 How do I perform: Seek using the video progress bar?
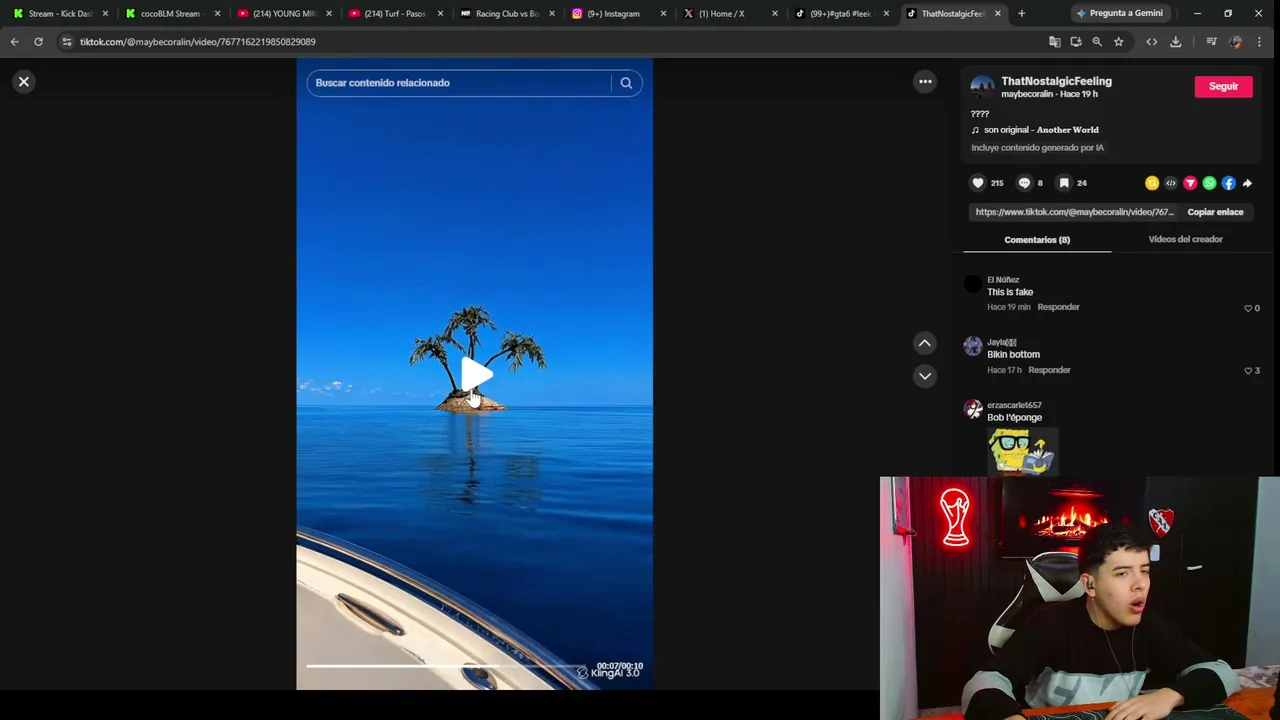pos(446,666)
